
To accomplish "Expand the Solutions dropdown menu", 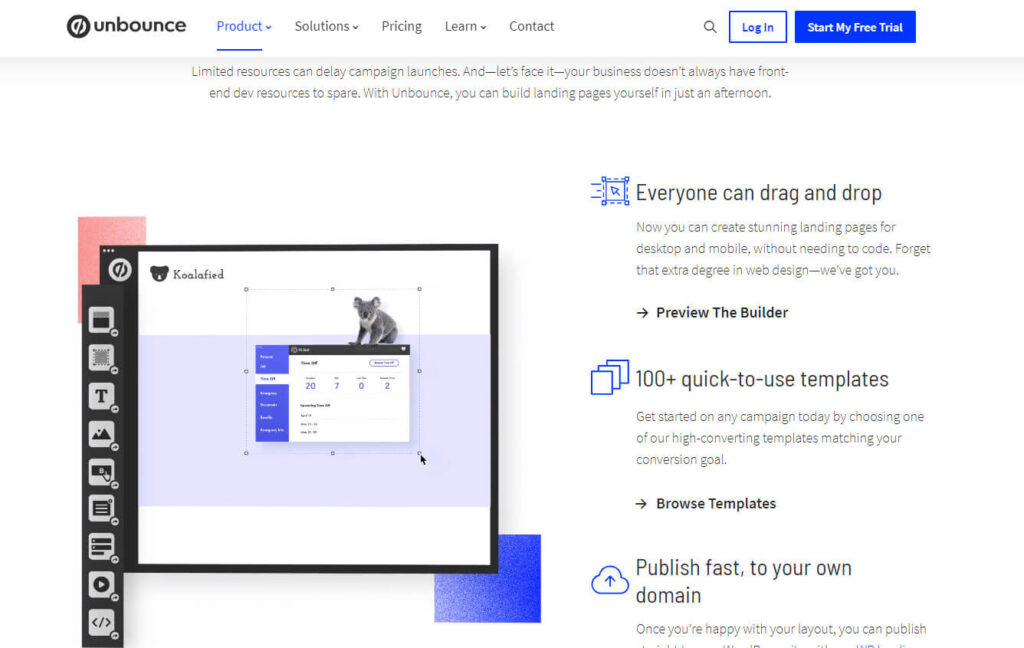I will click(x=326, y=27).
